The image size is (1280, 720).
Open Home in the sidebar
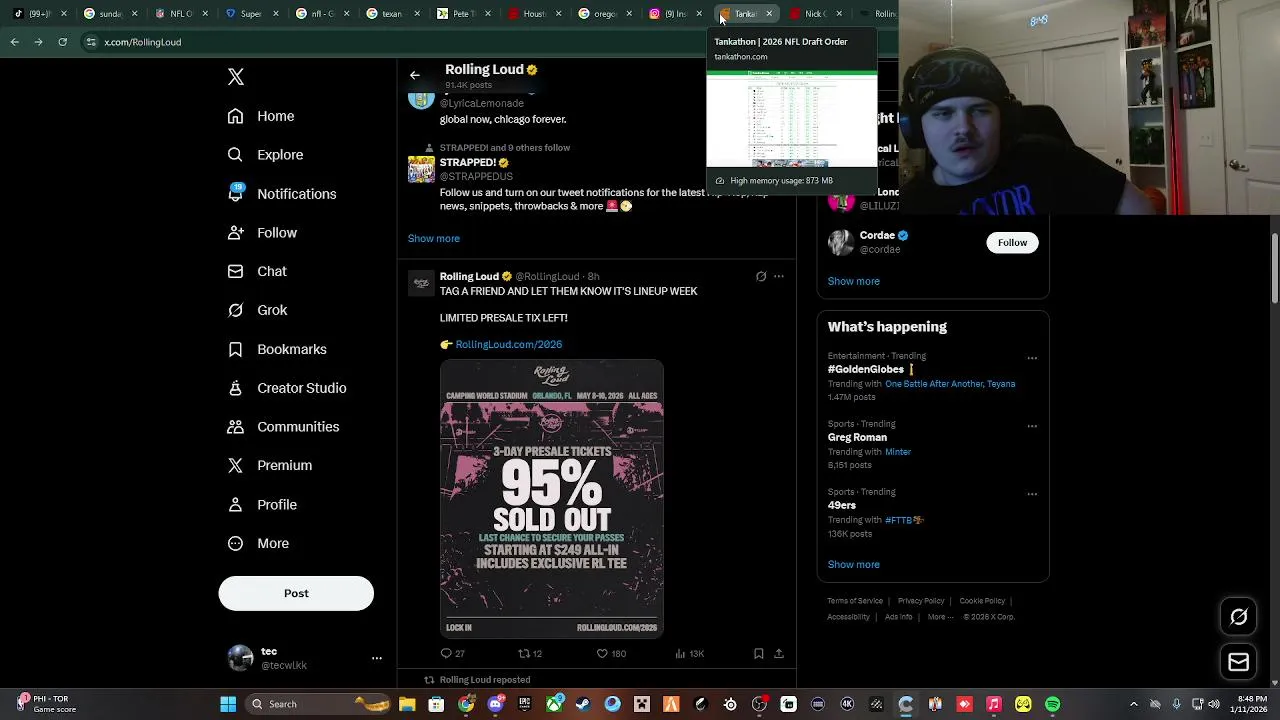click(261, 116)
